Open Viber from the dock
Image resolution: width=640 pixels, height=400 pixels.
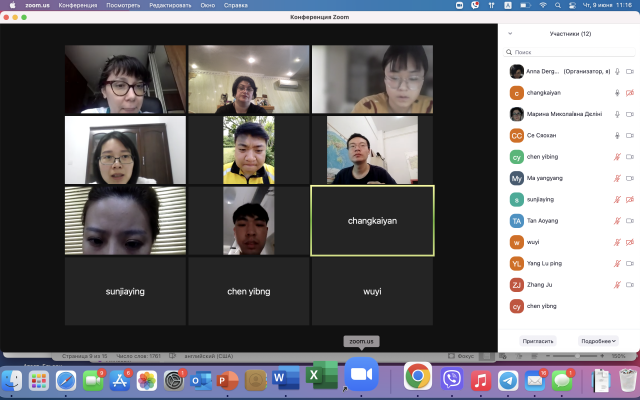[452, 379]
